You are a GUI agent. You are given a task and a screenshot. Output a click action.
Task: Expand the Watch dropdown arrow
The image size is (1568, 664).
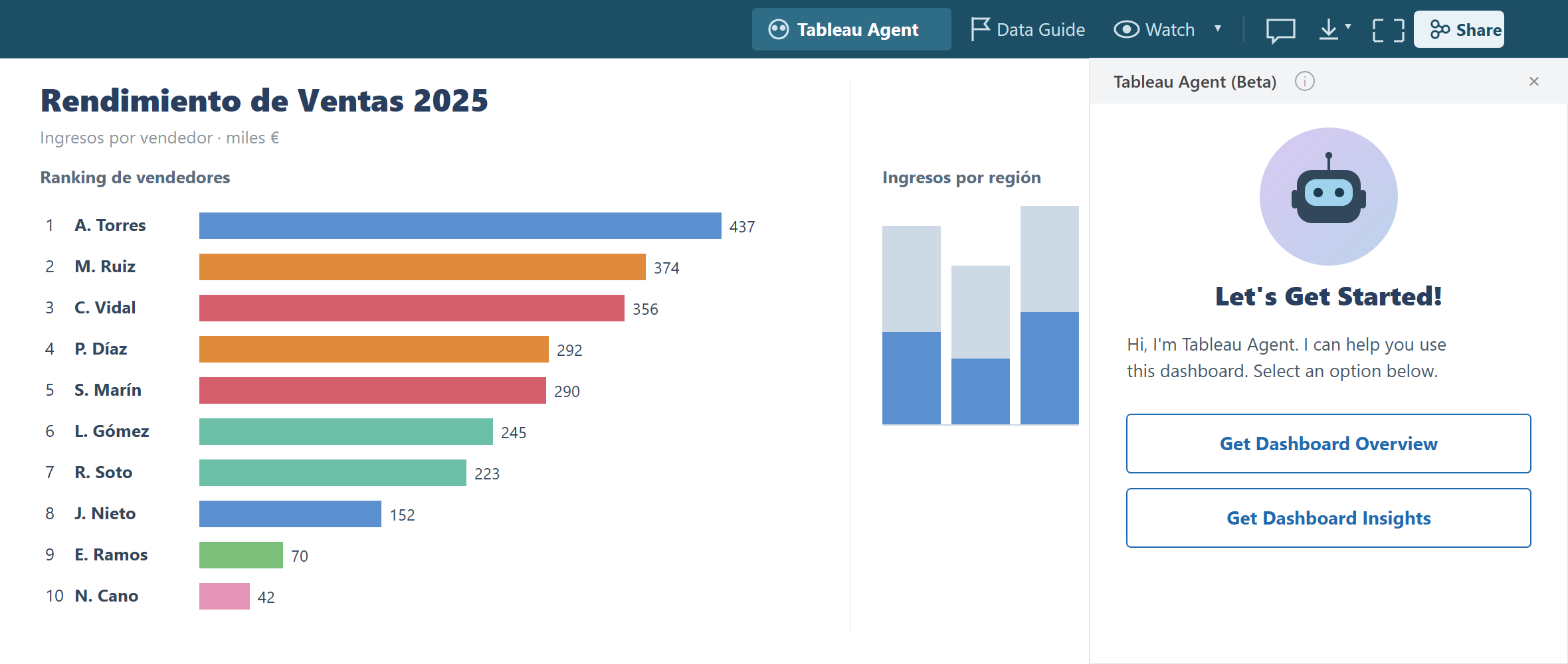coord(1218,29)
